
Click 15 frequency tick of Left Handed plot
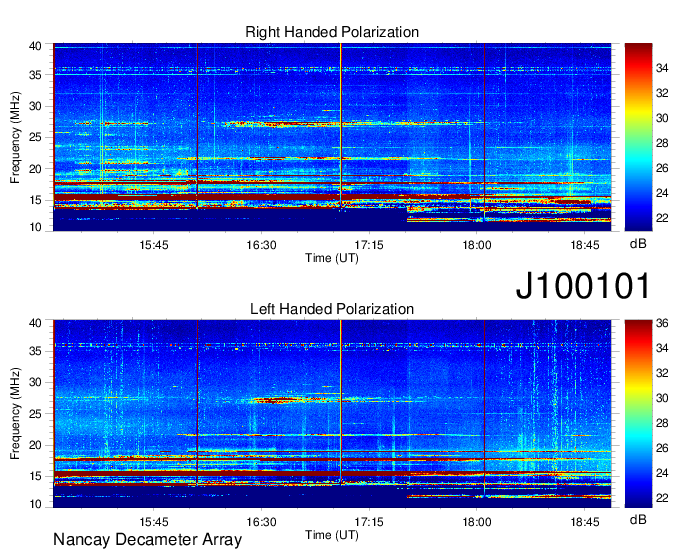(35, 477)
